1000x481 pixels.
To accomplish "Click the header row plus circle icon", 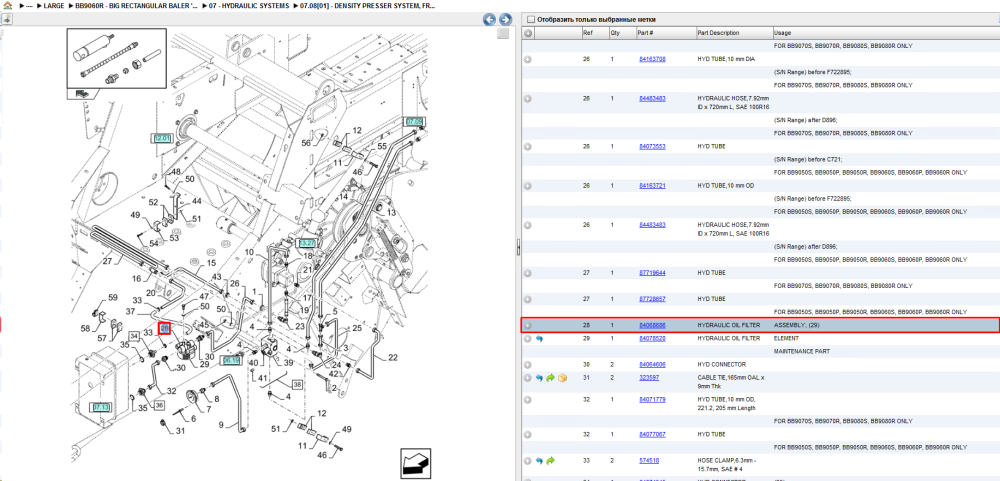I will point(528,33).
